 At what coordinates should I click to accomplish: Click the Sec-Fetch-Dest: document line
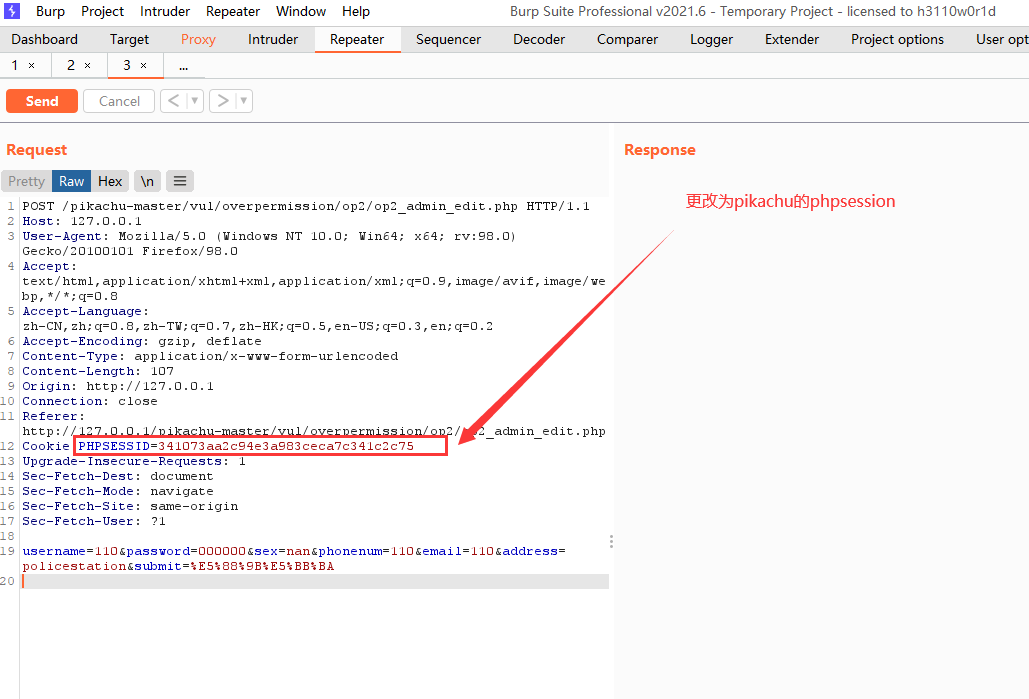click(x=118, y=477)
